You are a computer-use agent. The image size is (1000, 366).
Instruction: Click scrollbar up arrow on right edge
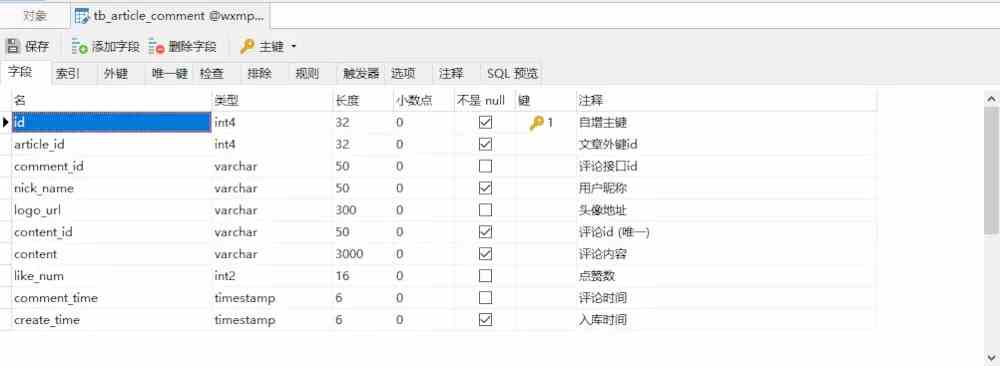coord(992,99)
